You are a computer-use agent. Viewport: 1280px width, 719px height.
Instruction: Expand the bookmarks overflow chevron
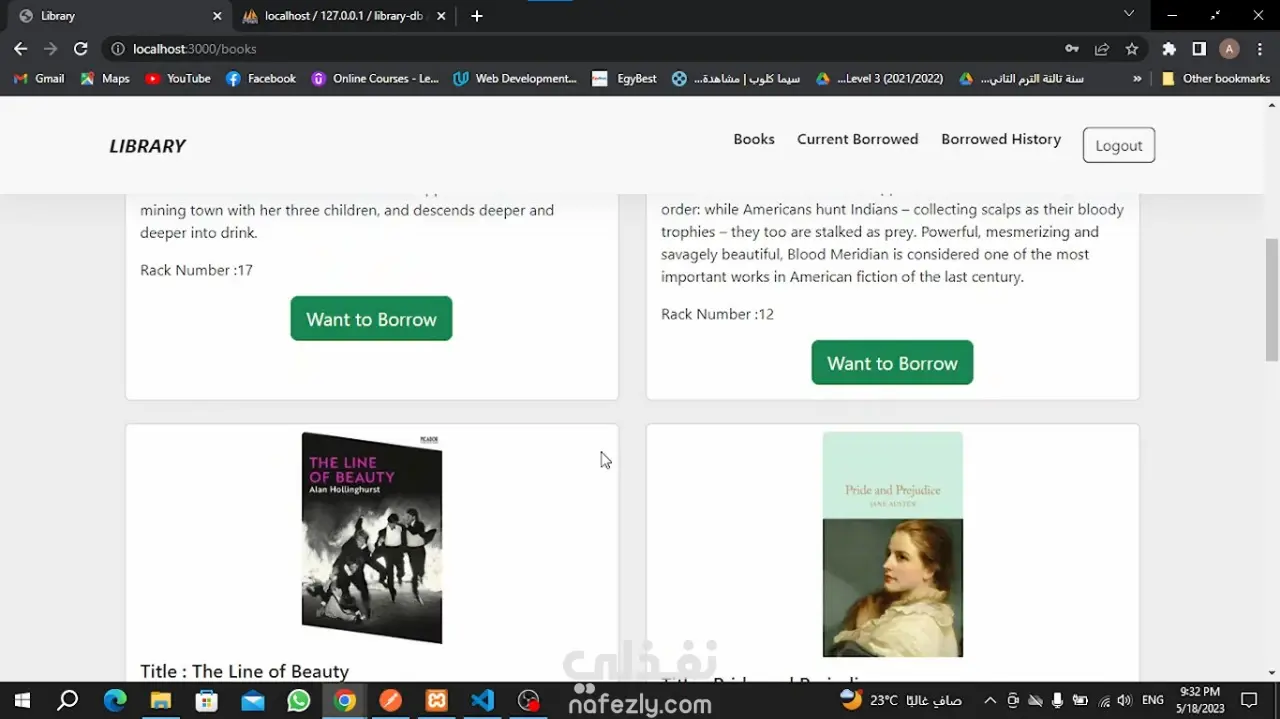(1139, 78)
